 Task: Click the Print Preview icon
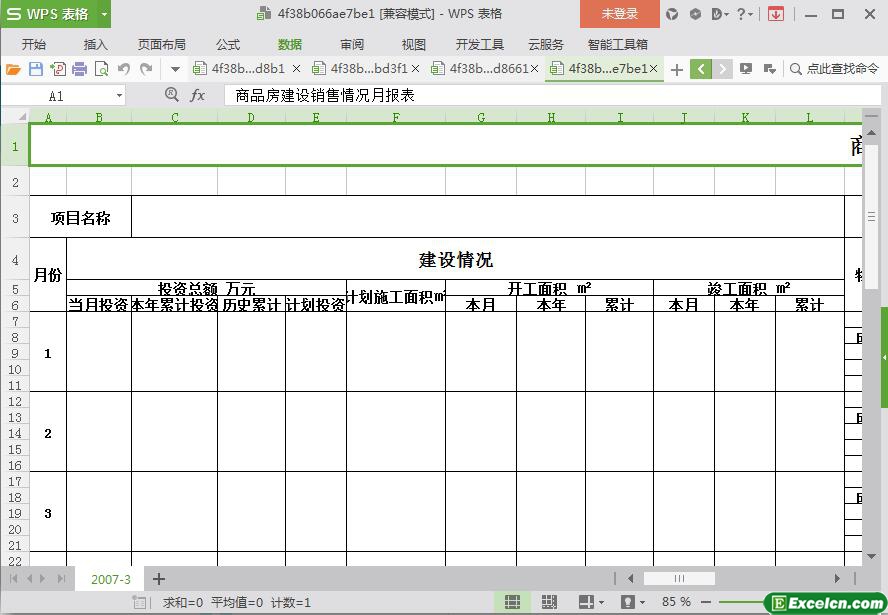pyautogui.click(x=101, y=69)
